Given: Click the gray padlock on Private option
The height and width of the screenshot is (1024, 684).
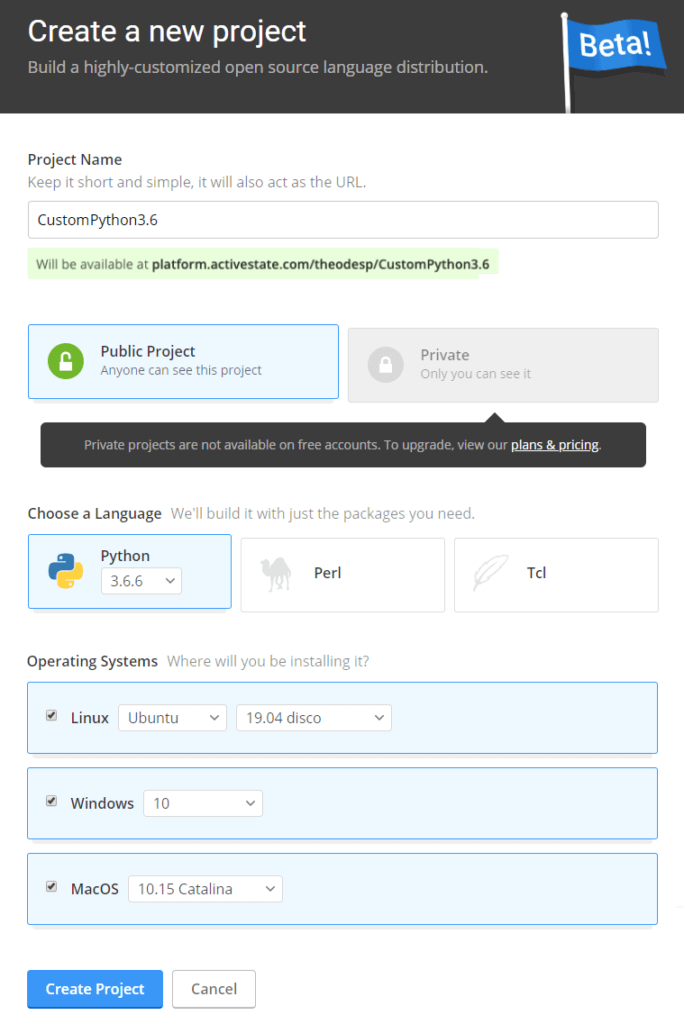Looking at the screenshot, I should (x=385, y=364).
